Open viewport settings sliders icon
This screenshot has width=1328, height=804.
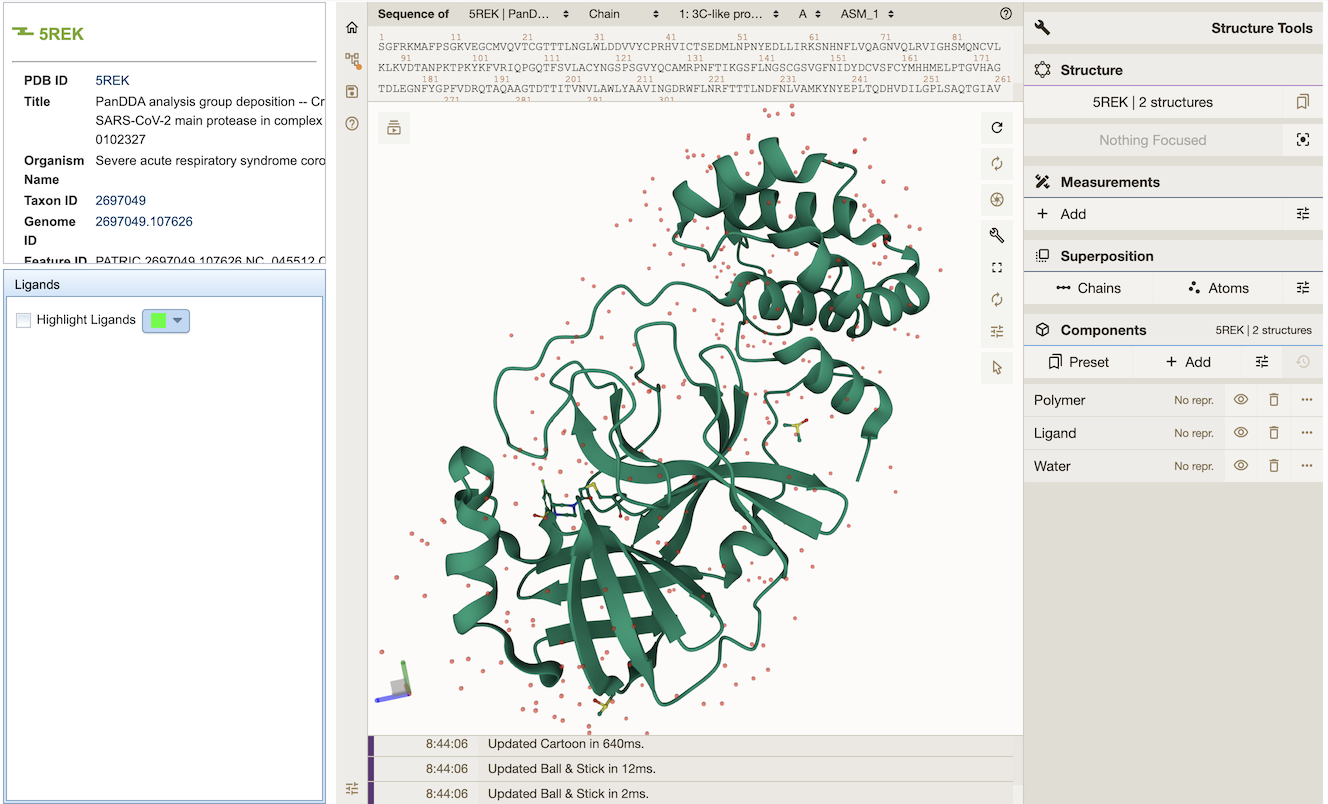coord(996,332)
